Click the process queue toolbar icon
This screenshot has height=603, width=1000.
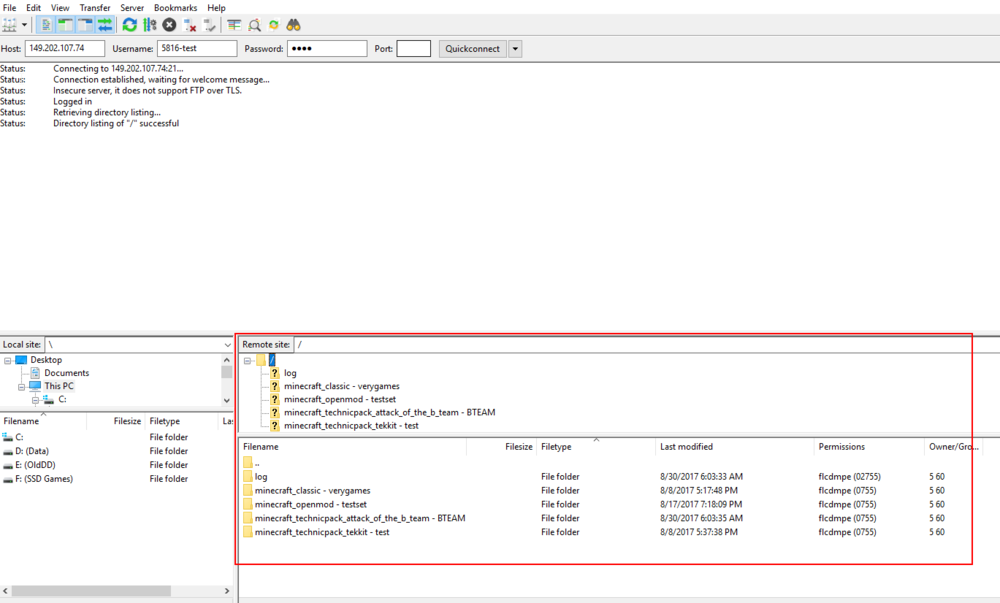(150, 24)
